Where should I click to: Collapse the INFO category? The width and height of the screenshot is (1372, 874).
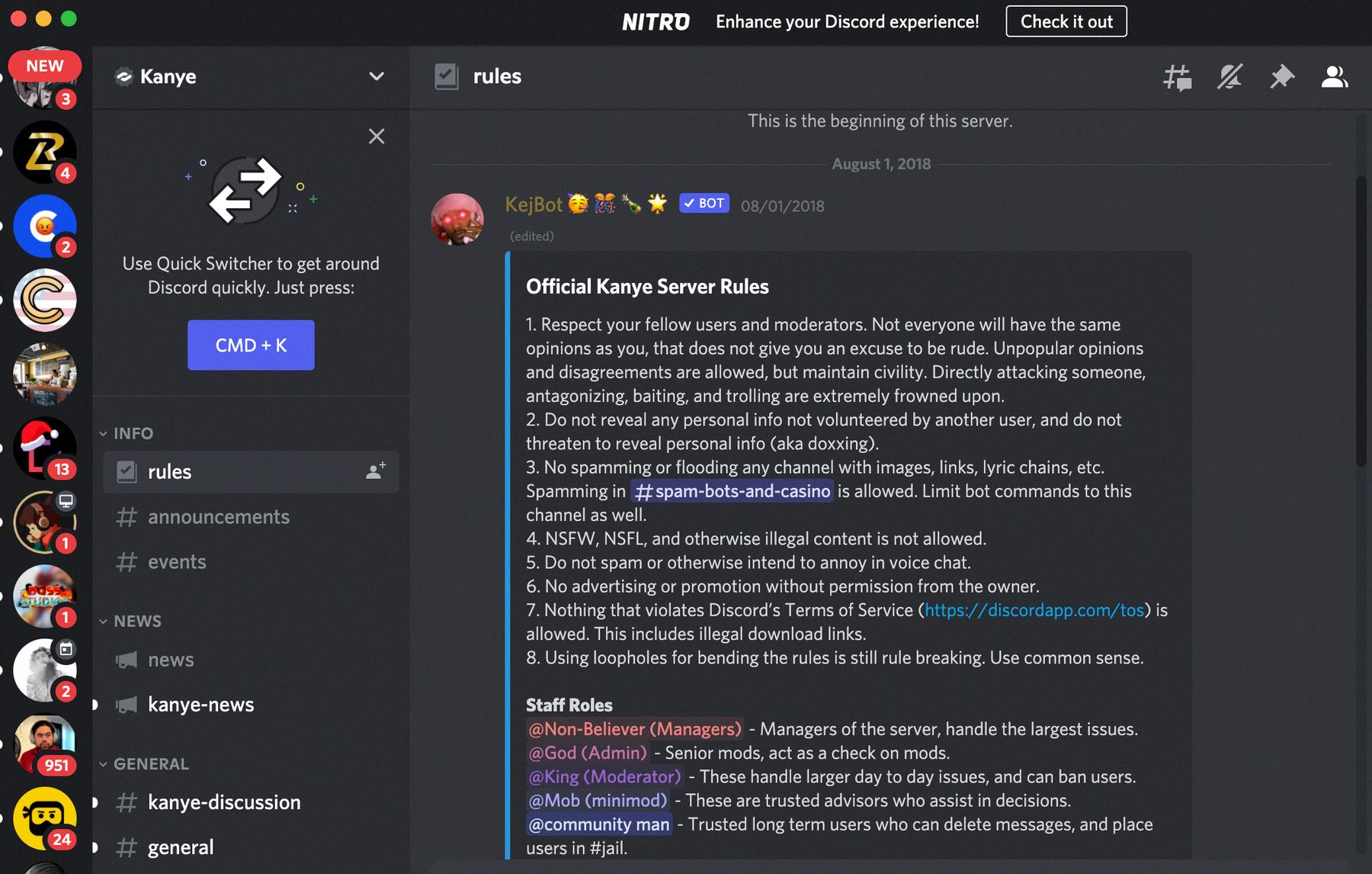[x=127, y=433]
